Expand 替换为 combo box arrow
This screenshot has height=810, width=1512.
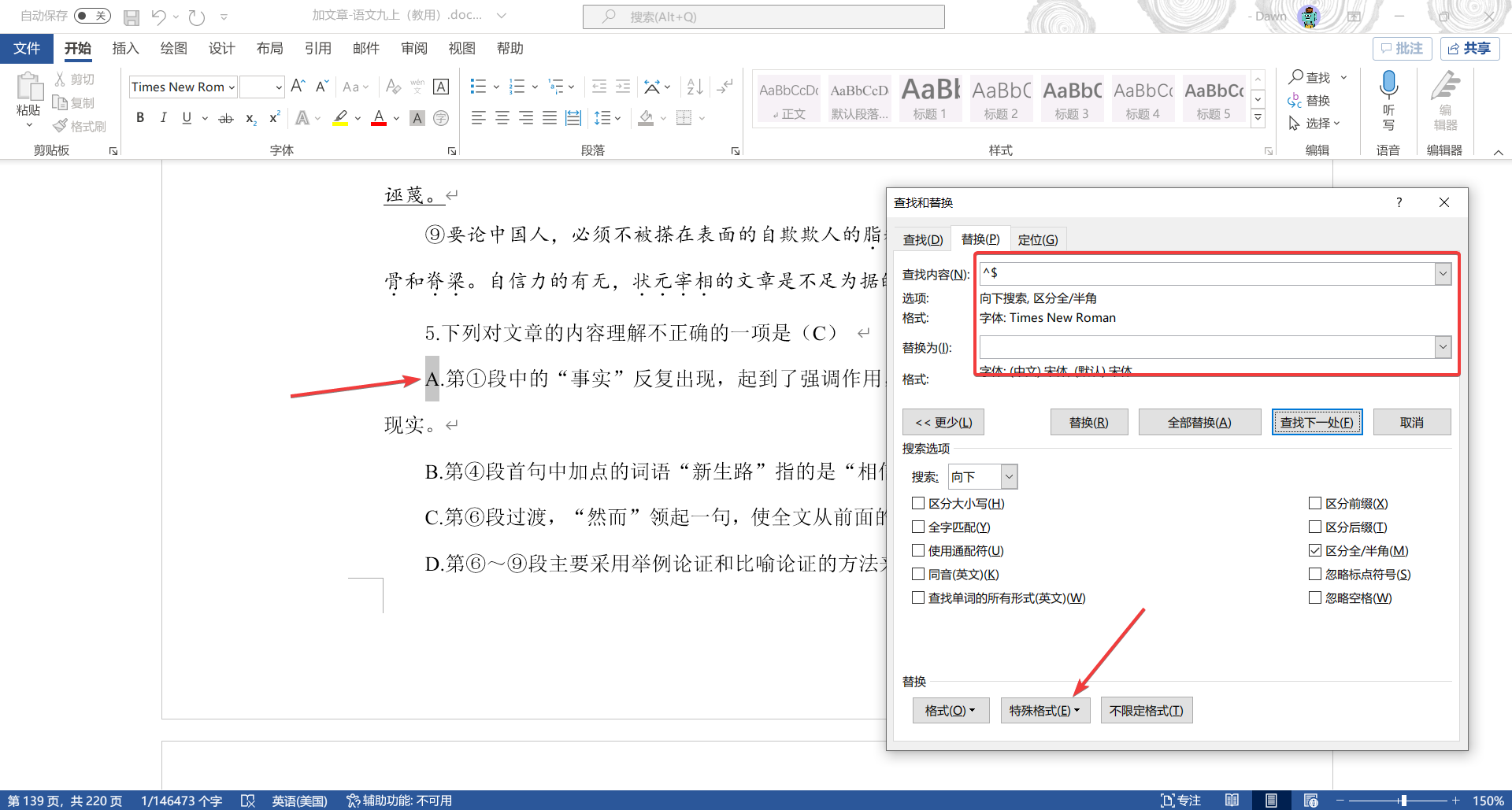pyautogui.click(x=1443, y=346)
